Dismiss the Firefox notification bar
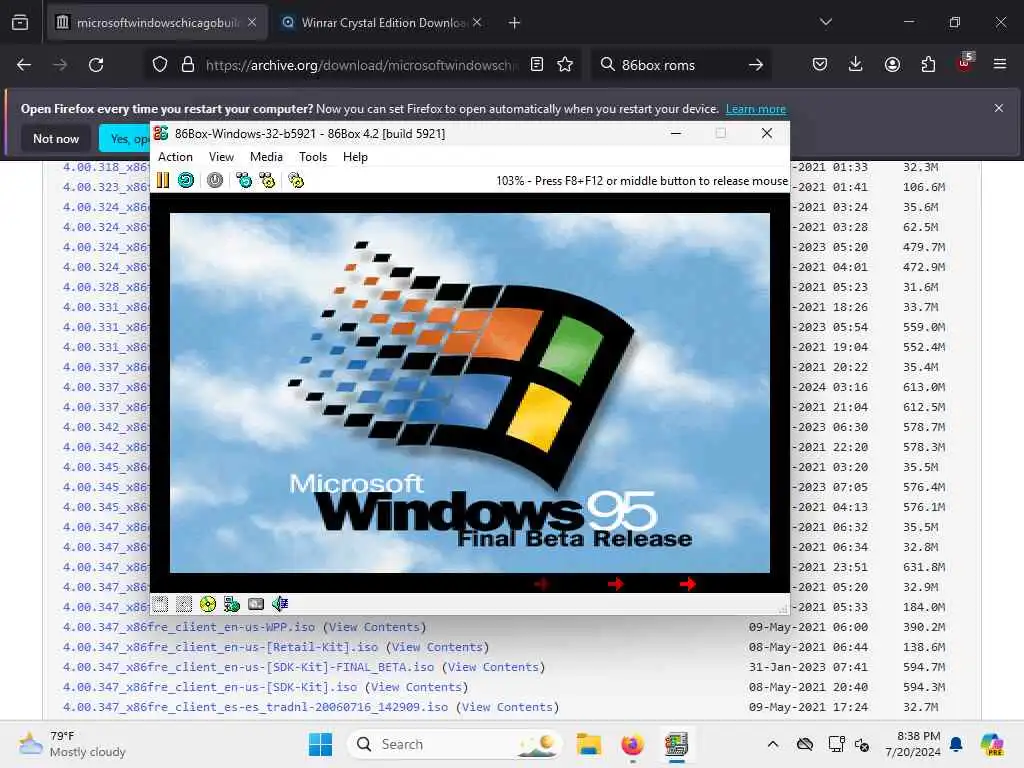This screenshot has height=768, width=1024. (999, 108)
